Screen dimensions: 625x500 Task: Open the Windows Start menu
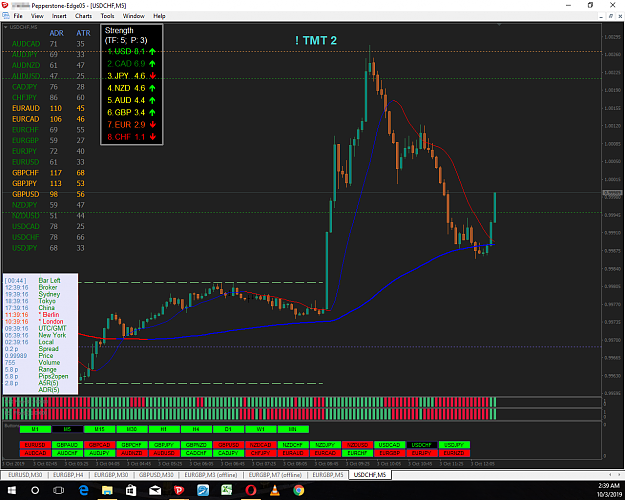tap(12, 490)
